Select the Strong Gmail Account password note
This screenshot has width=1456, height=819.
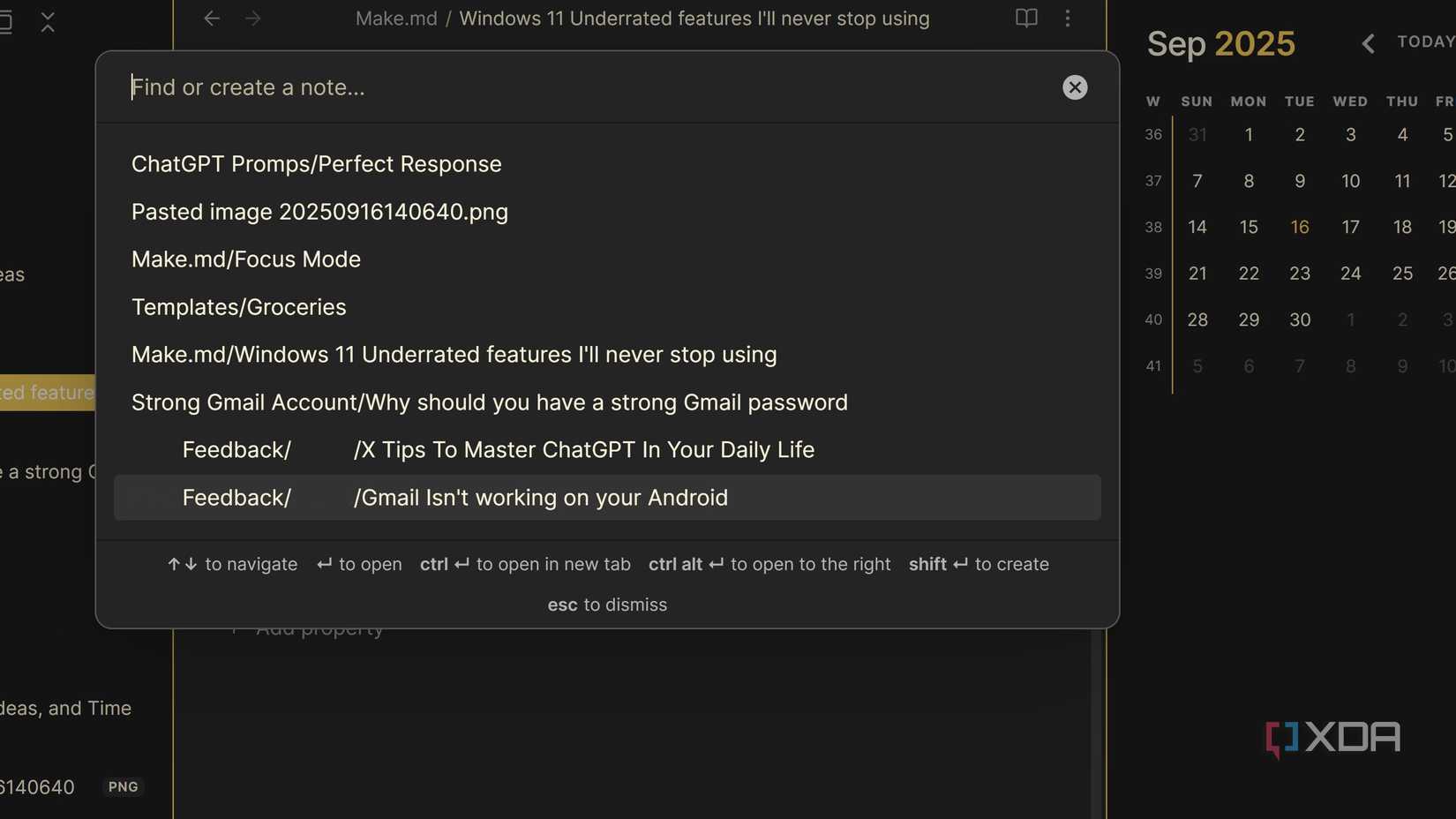pyautogui.click(x=607, y=402)
